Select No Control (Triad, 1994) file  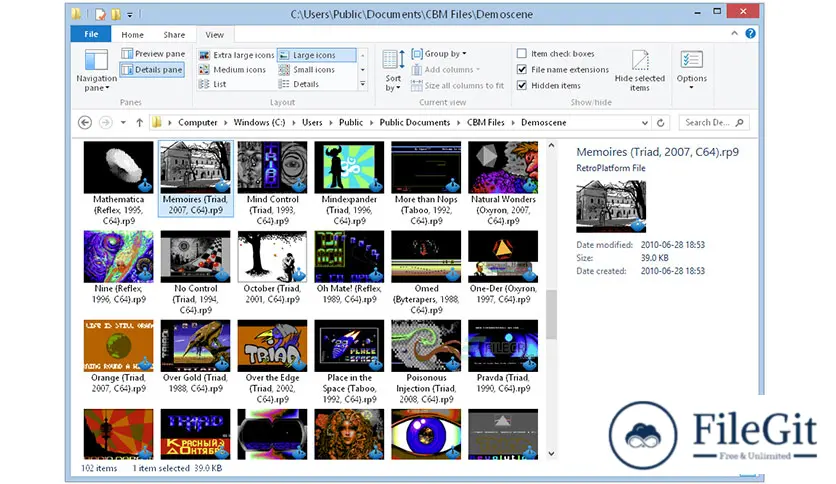pyautogui.click(x=195, y=273)
